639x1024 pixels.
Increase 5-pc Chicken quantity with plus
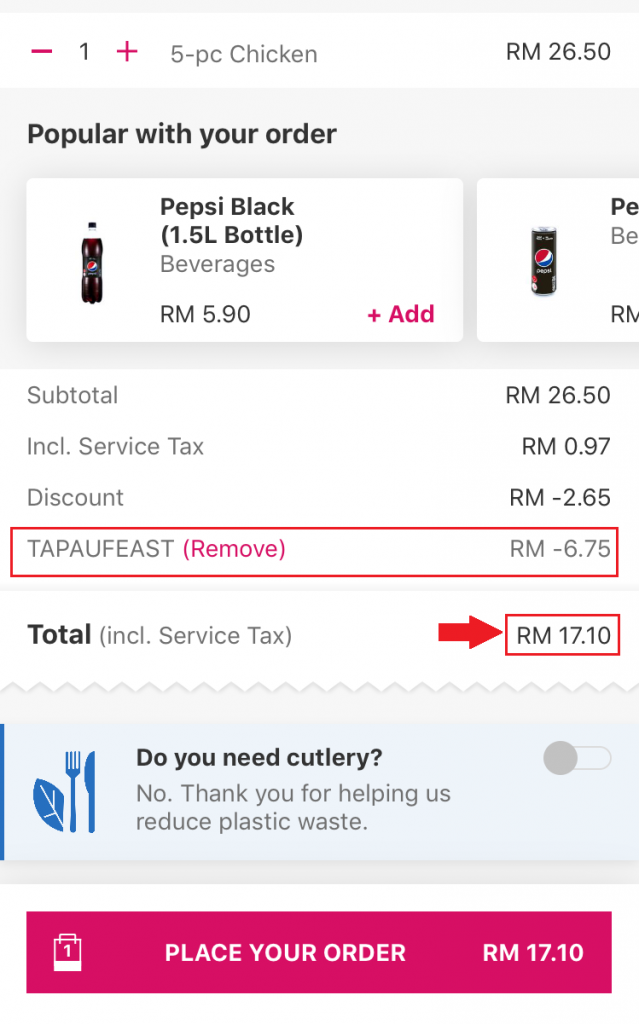(x=127, y=52)
